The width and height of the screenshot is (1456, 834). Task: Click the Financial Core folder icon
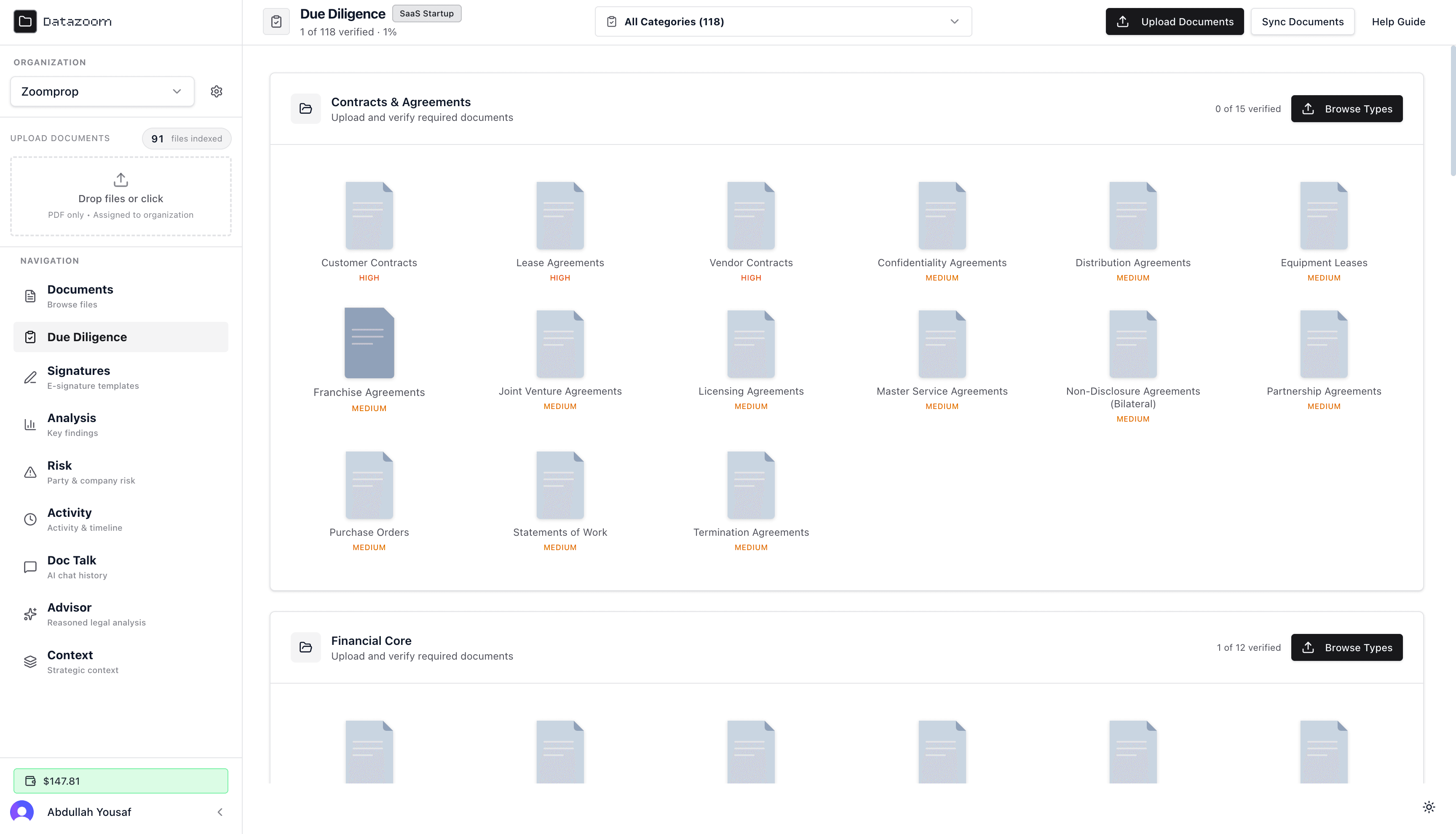(306, 647)
